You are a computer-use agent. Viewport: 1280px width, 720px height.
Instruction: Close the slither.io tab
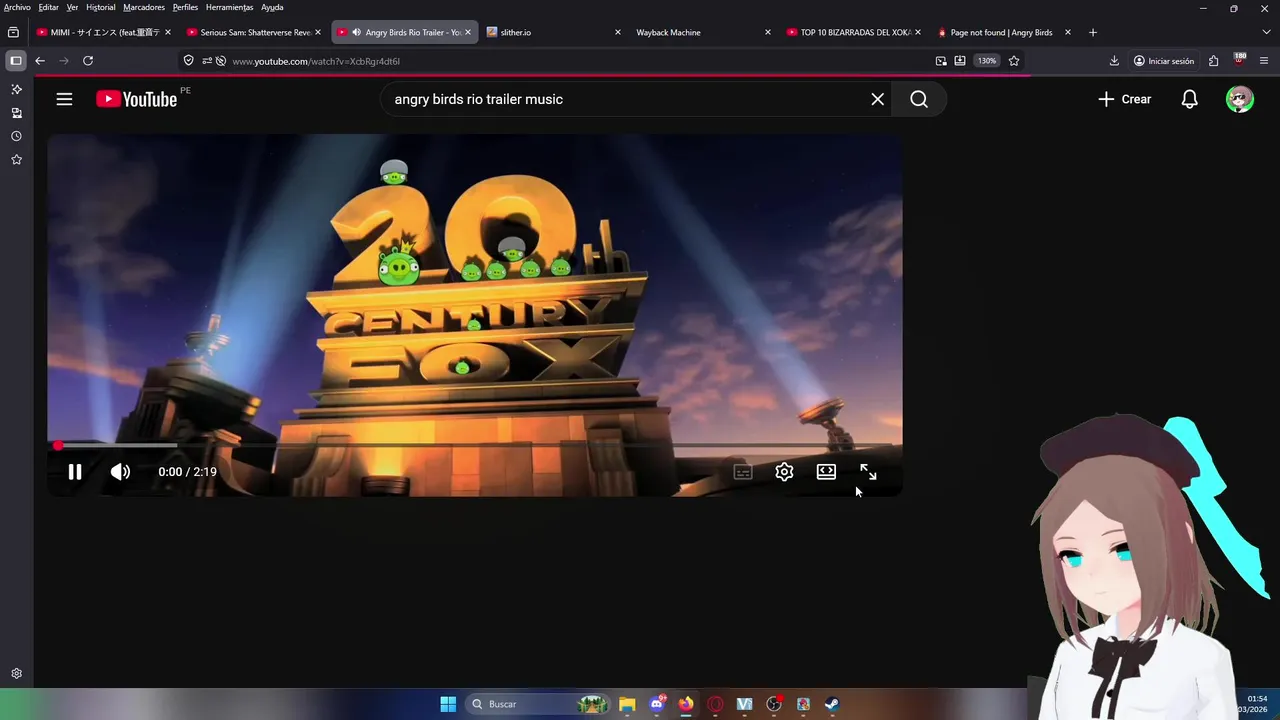point(617,32)
